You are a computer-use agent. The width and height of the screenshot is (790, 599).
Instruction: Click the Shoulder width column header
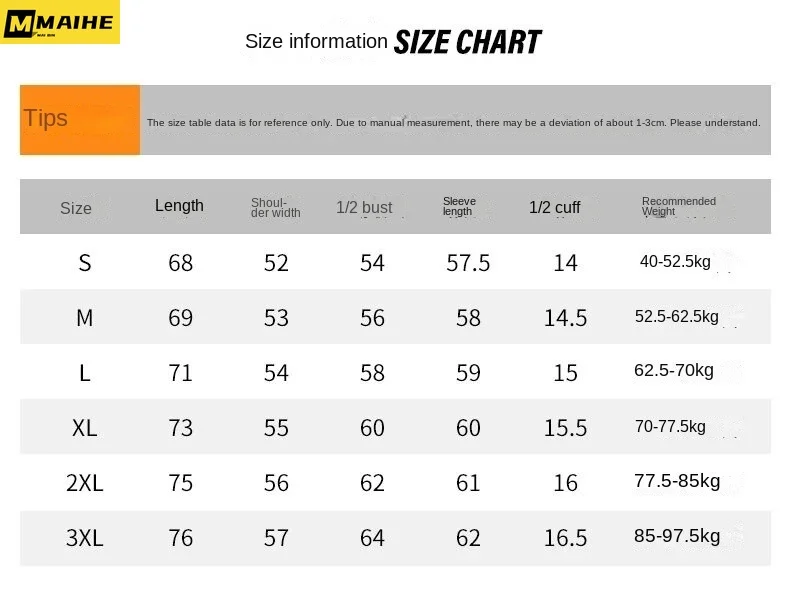[x=276, y=208]
